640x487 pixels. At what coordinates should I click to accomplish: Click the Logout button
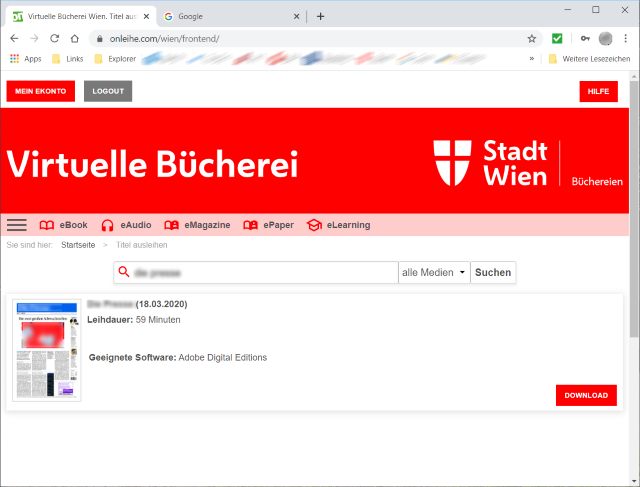(108, 91)
